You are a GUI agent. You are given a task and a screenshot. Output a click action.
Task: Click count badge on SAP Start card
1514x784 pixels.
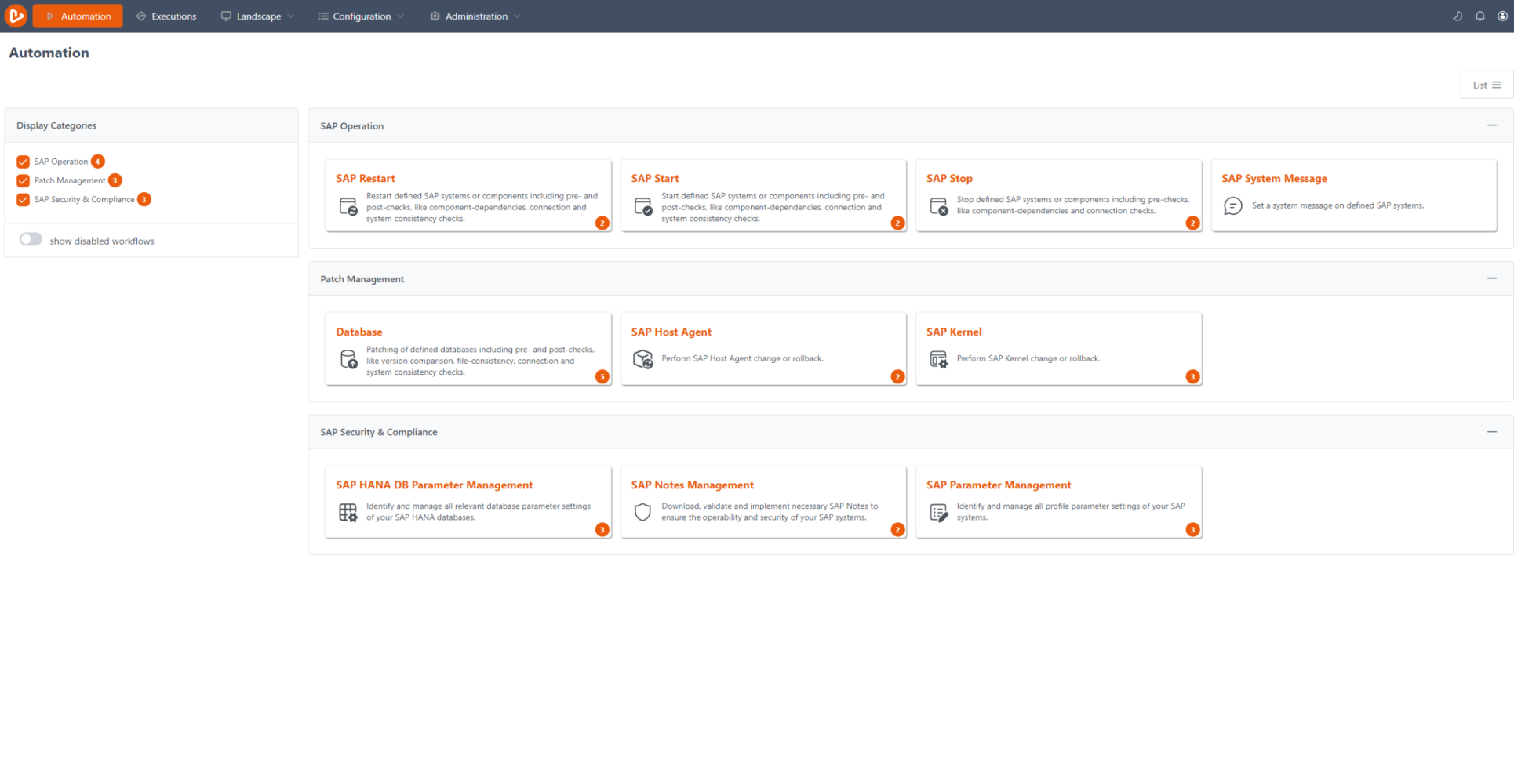(x=897, y=223)
